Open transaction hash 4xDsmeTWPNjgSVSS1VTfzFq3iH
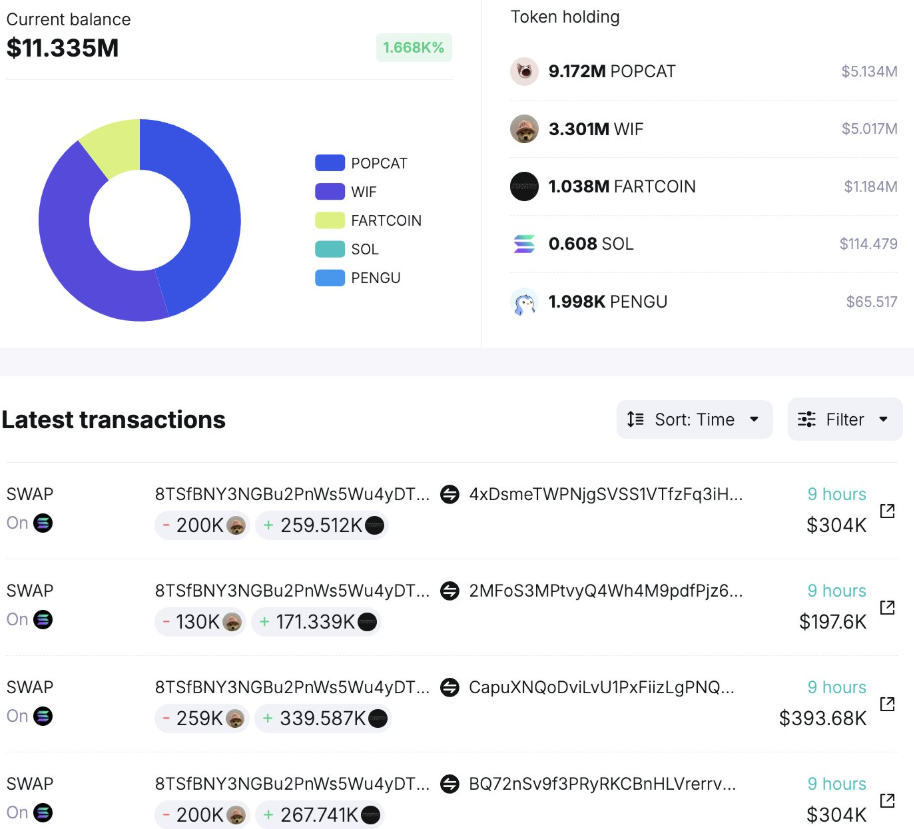Image resolution: width=914 pixels, height=829 pixels. click(605, 494)
